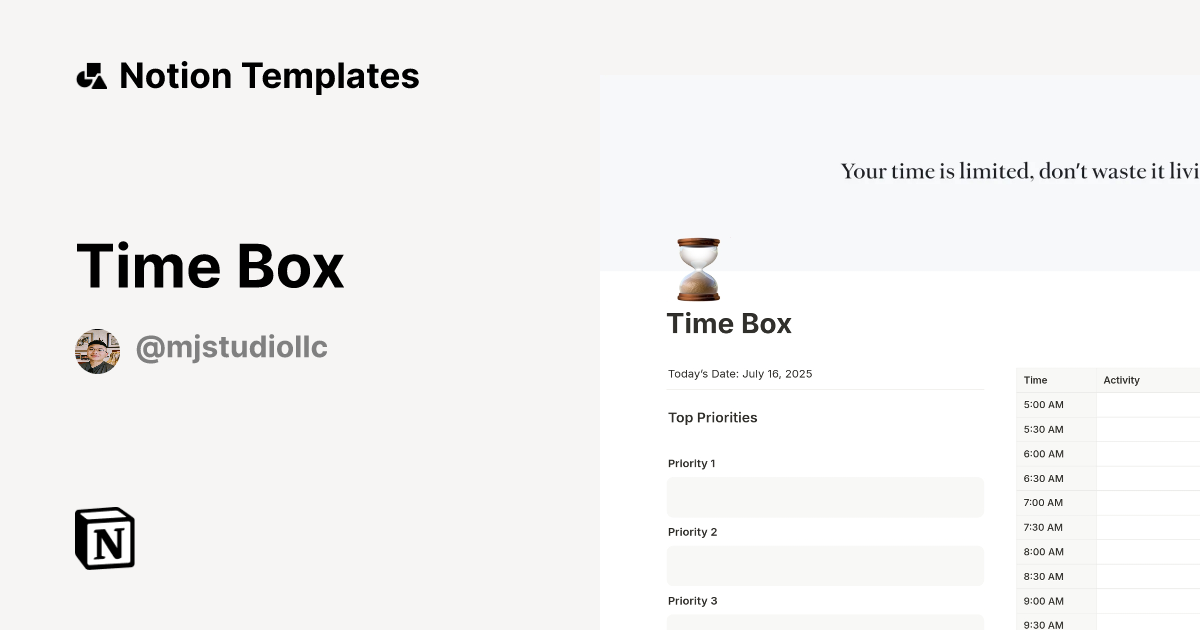The height and width of the screenshot is (630, 1200).
Task: Click the "Top Priorities" section heading
Action: (x=712, y=417)
